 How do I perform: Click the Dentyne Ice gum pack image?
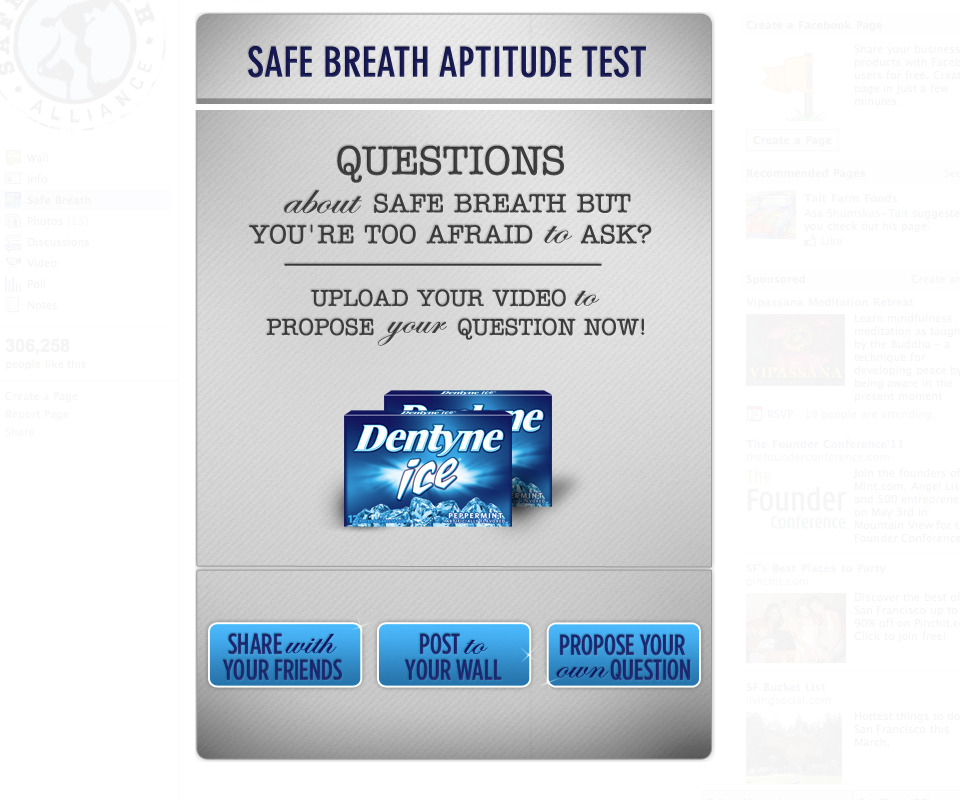click(448, 458)
